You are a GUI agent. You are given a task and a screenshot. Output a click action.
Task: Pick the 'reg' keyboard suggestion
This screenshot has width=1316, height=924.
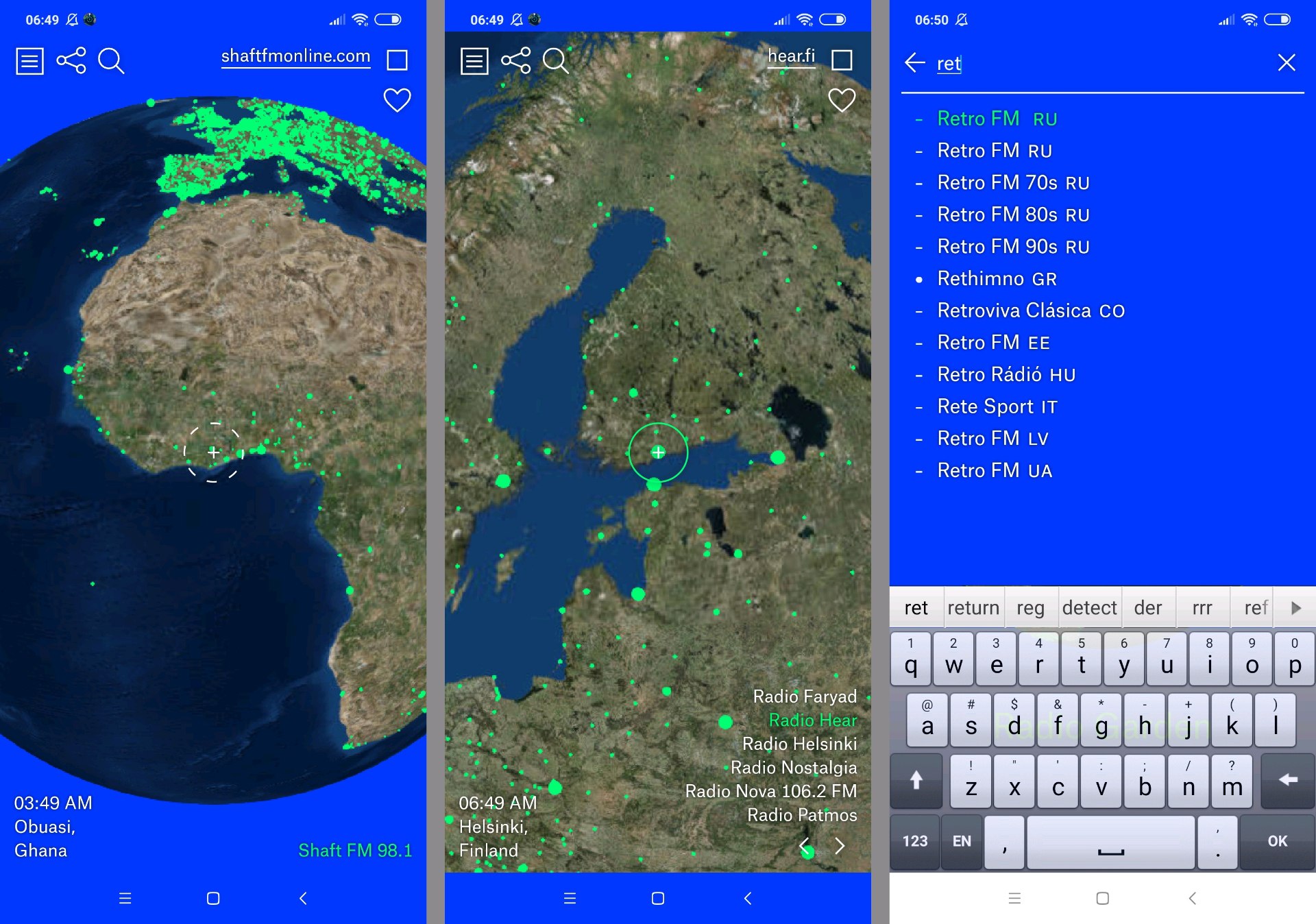(1030, 608)
